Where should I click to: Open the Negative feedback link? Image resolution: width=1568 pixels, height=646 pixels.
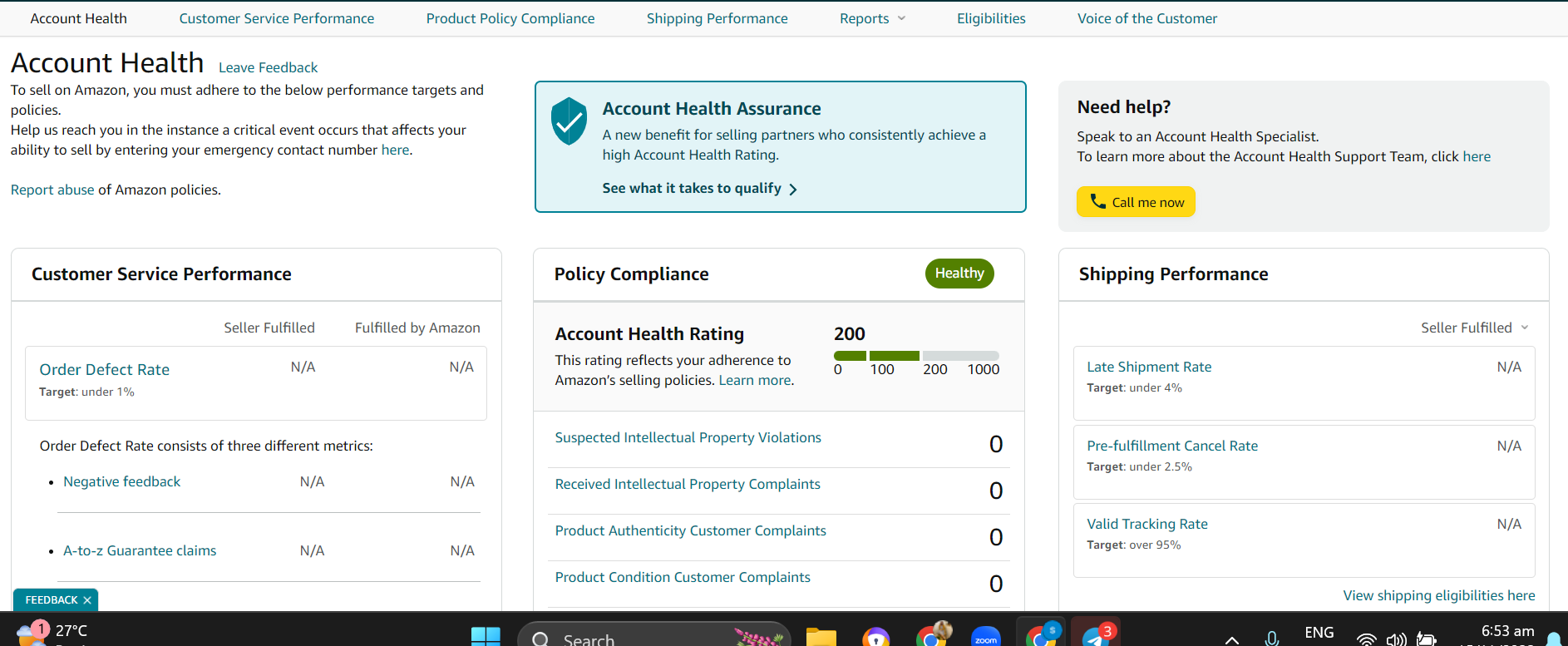(121, 481)
